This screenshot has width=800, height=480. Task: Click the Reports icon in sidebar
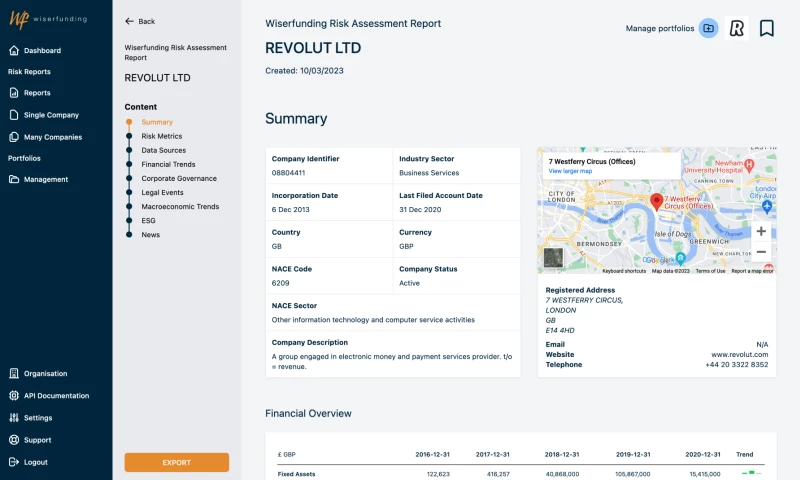tap(14, 93)
